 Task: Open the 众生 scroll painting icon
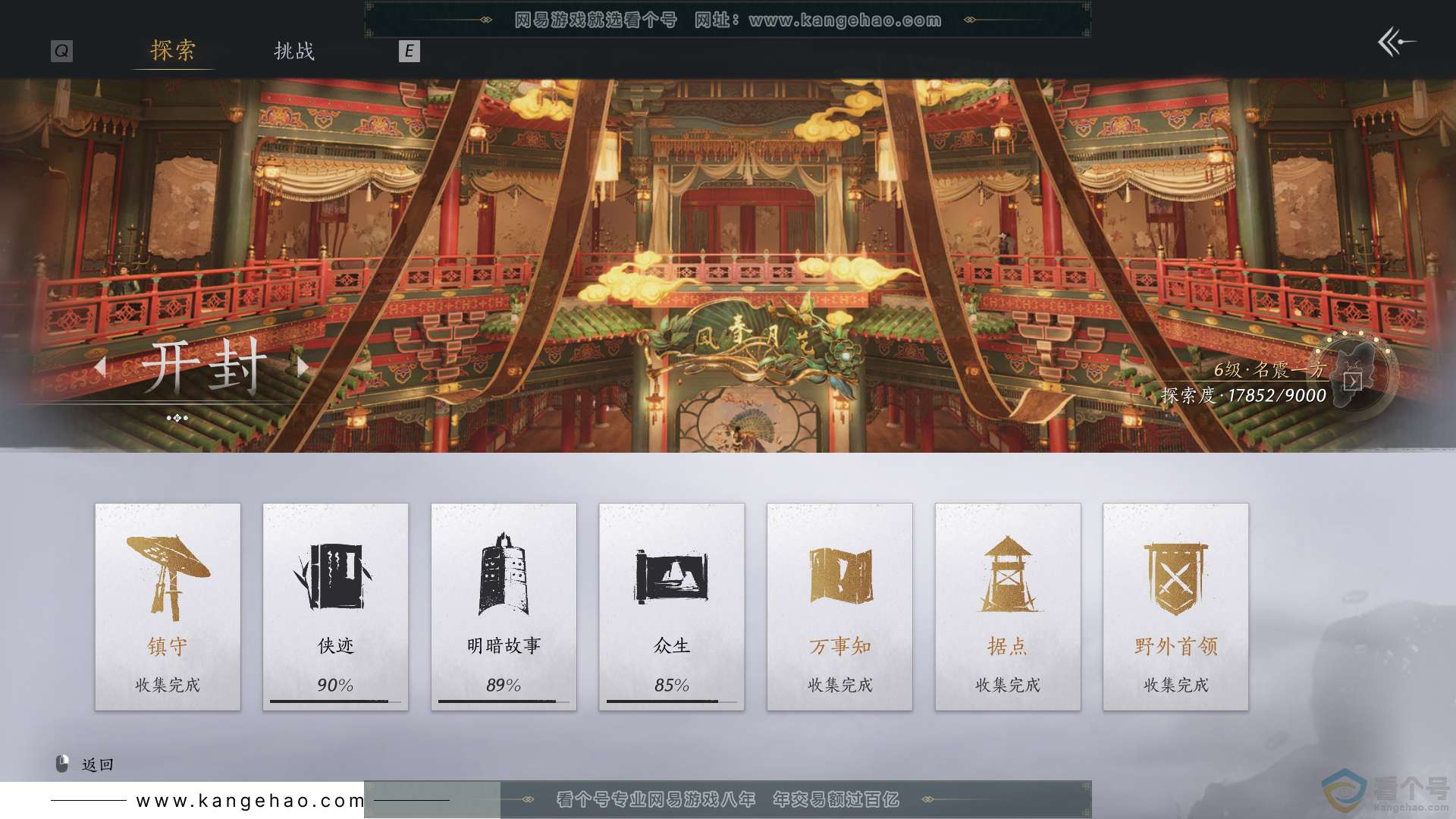tap(671, 576)
